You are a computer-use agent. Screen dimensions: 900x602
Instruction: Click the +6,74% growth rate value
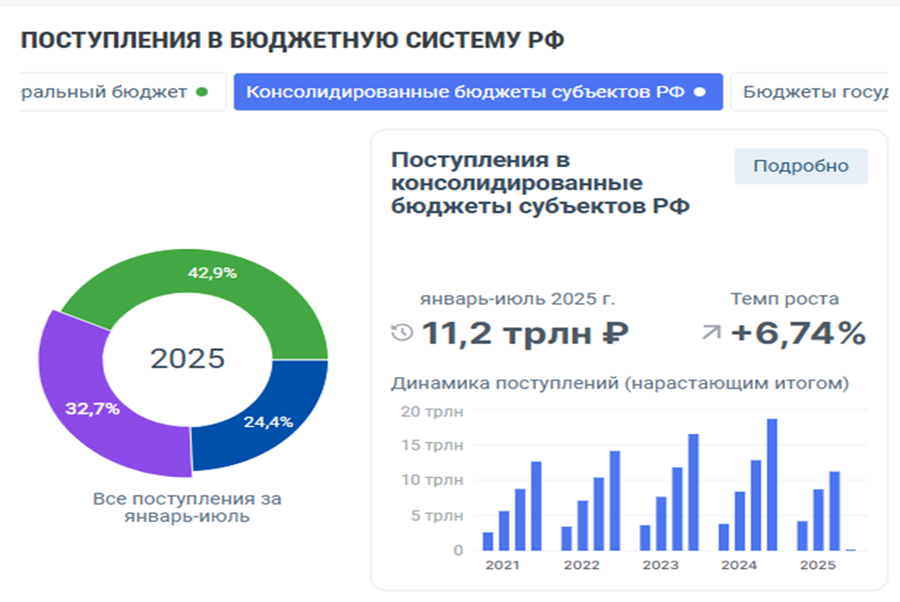coord(797,333)
